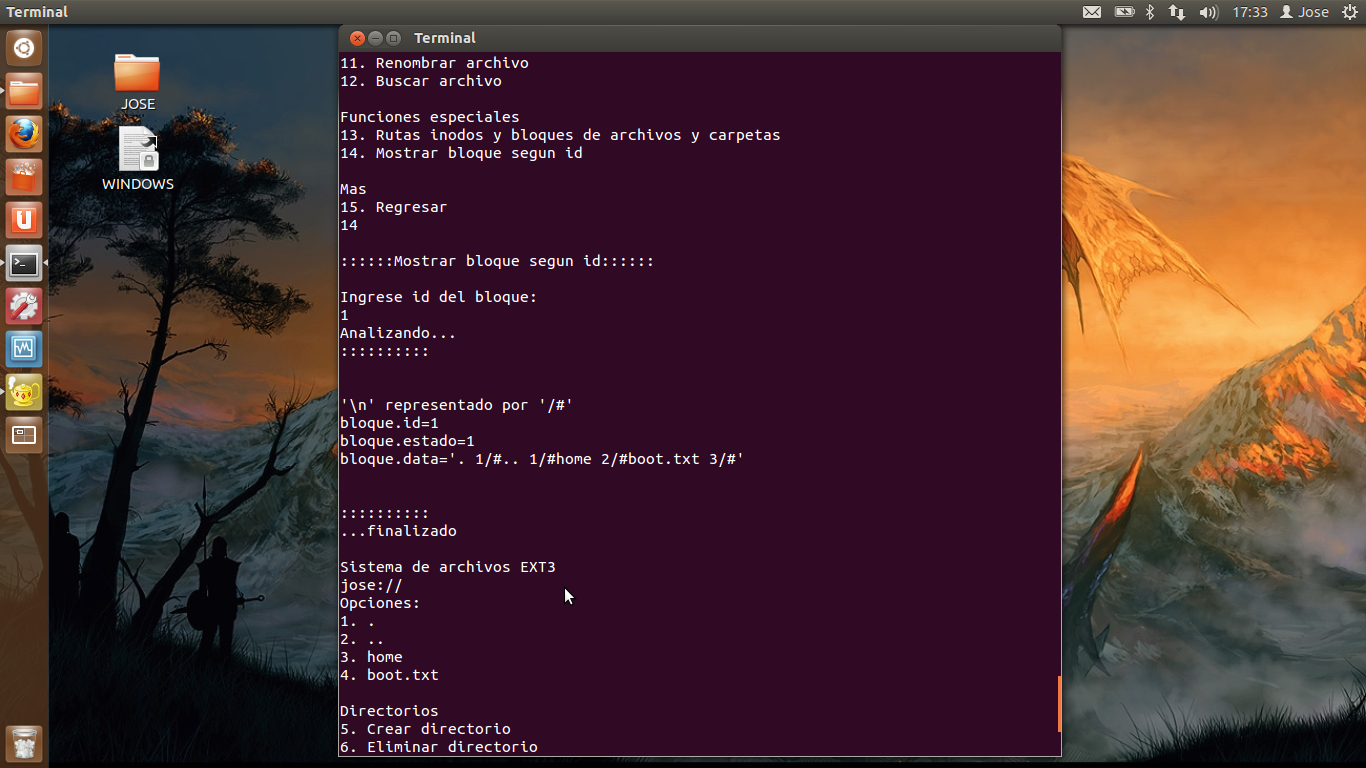Open the Ubuntu Dash home
The image size is (1366, 768).
(24, 48)
